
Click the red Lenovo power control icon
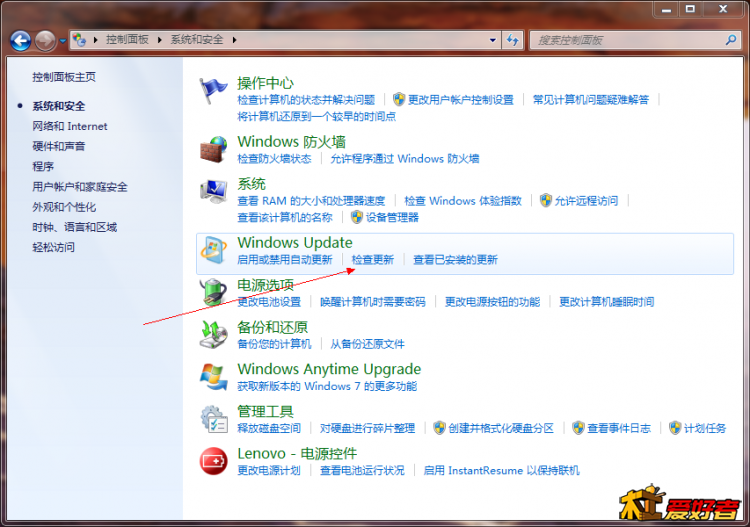(x=213, y=461)
